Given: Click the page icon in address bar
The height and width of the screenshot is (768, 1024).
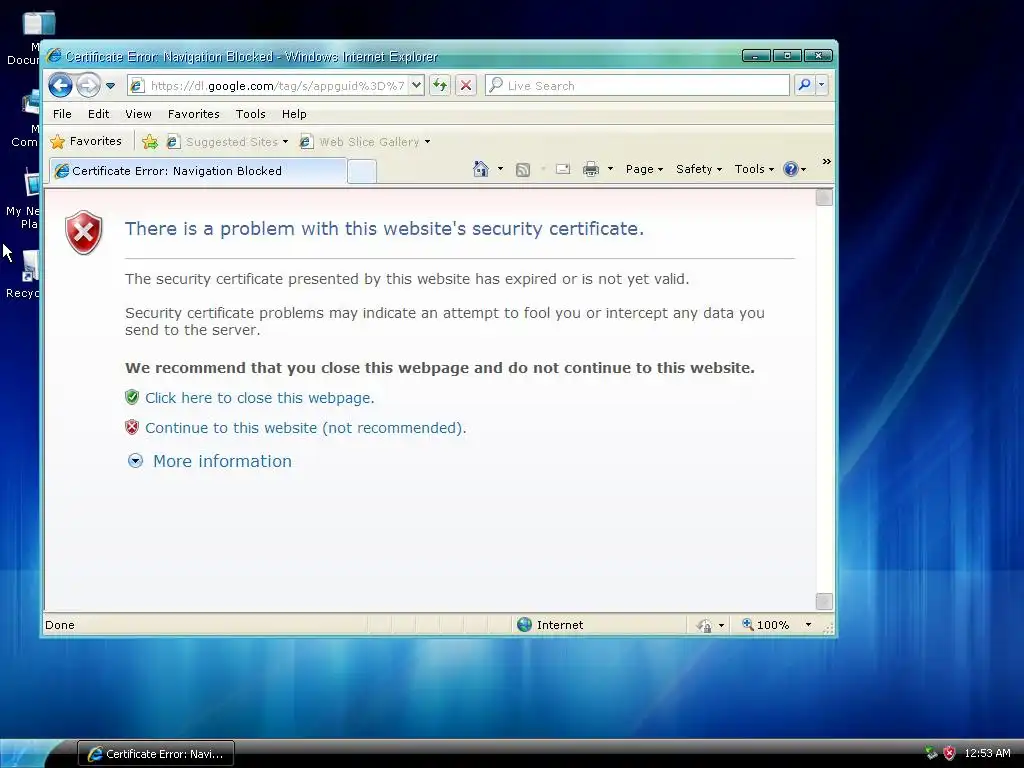Looking at the screenshot, I should [137, 86].
